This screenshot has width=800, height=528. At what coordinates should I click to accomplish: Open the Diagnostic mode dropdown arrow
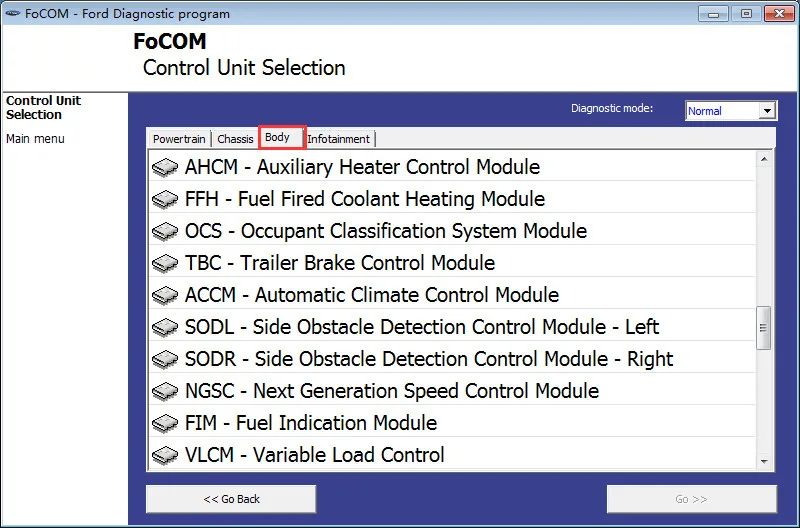click(x=767, y=111)
